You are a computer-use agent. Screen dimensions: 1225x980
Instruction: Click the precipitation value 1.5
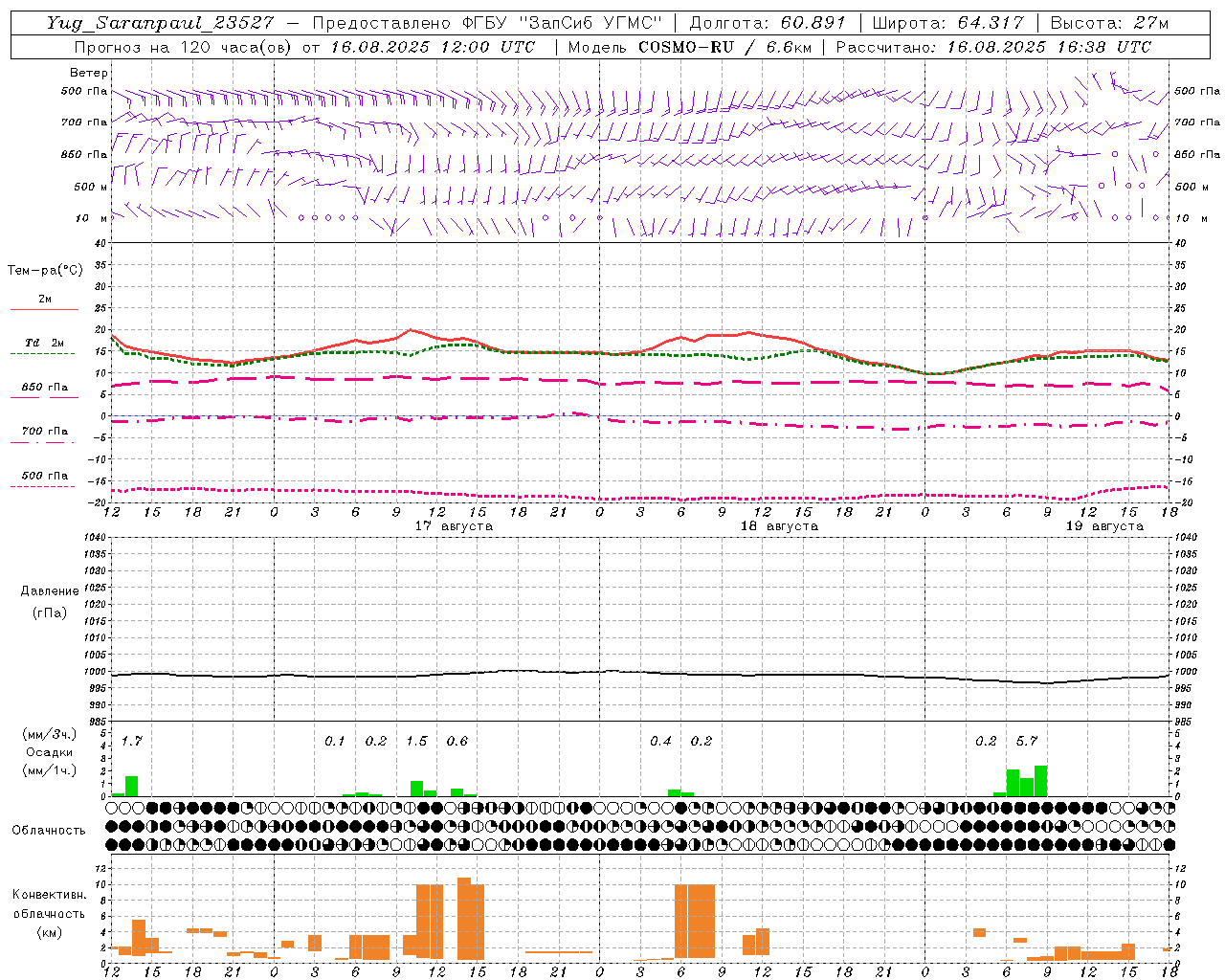click(x=416, y=741)
